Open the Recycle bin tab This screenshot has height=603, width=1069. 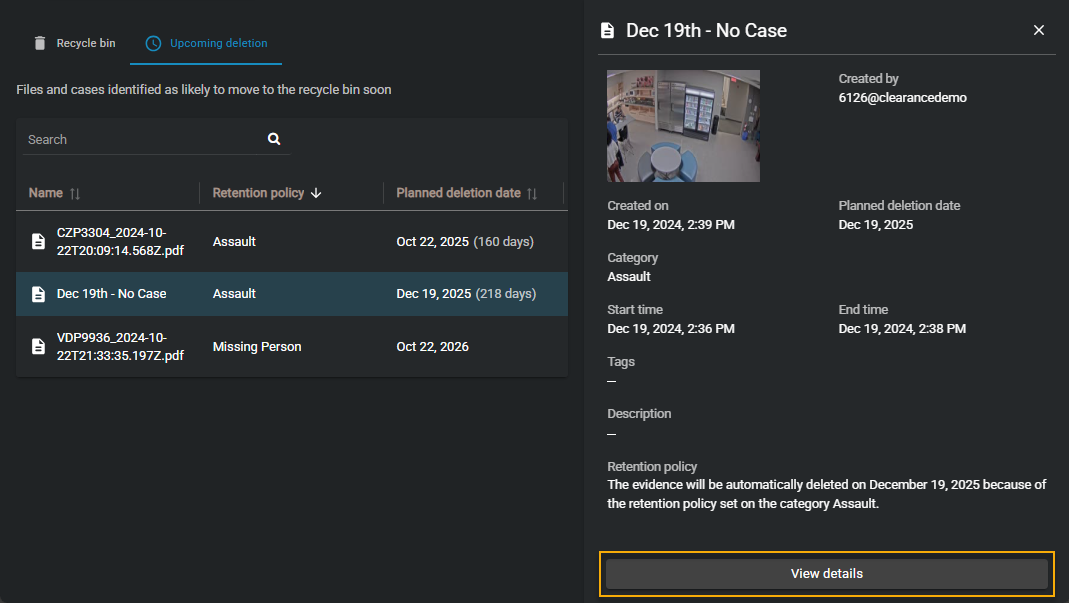tap(74, 43)
